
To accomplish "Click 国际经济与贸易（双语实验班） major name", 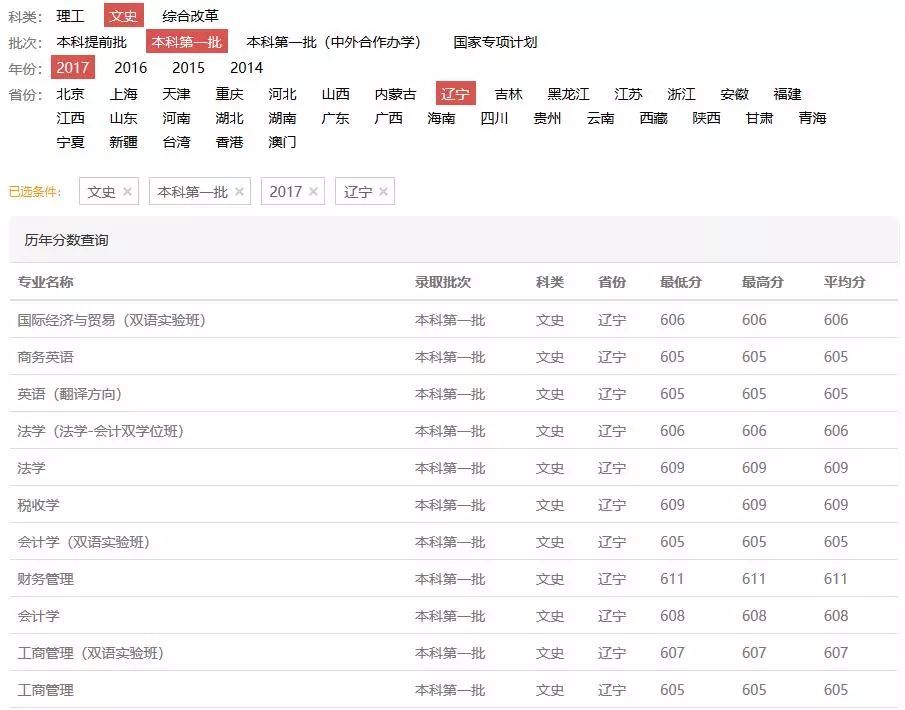I will (112, 320).
